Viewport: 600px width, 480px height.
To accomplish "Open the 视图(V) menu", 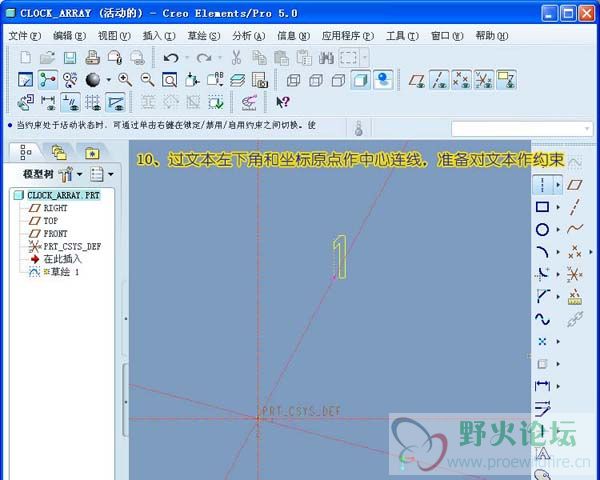I will pos(114,36).
